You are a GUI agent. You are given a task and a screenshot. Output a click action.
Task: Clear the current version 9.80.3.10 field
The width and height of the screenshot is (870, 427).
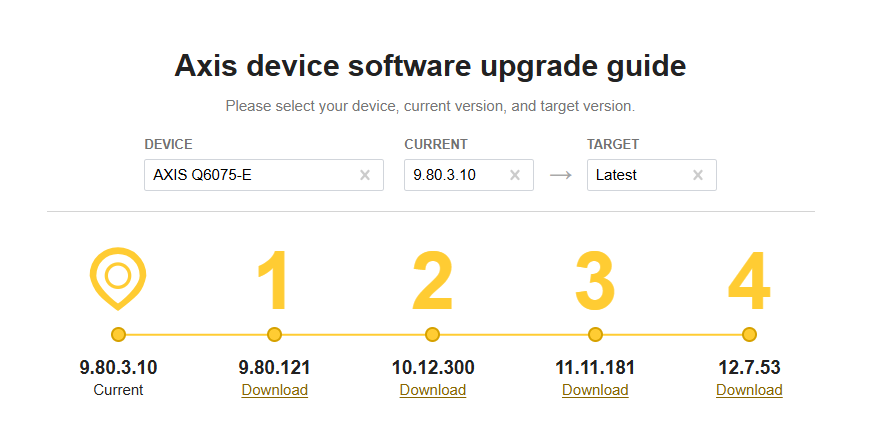pos(515,175)
